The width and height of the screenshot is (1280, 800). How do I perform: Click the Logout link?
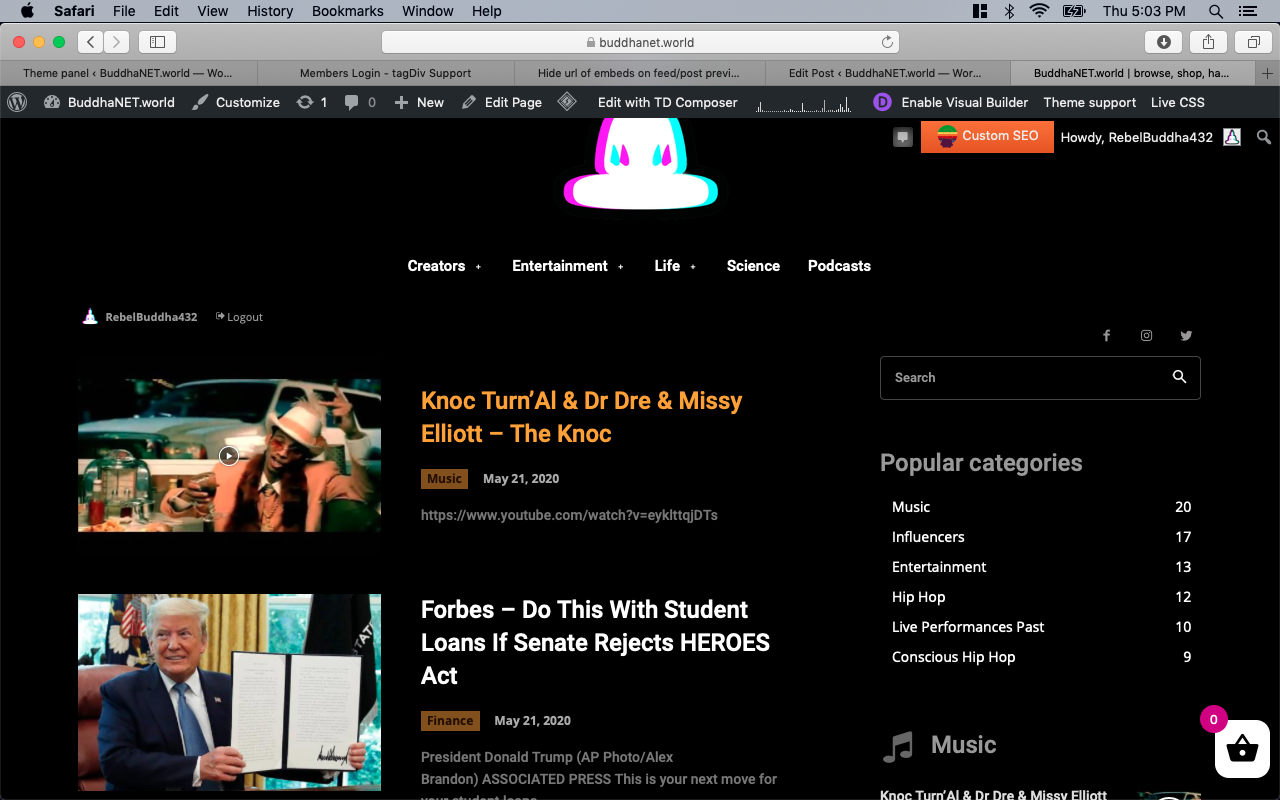click(240, 317)
